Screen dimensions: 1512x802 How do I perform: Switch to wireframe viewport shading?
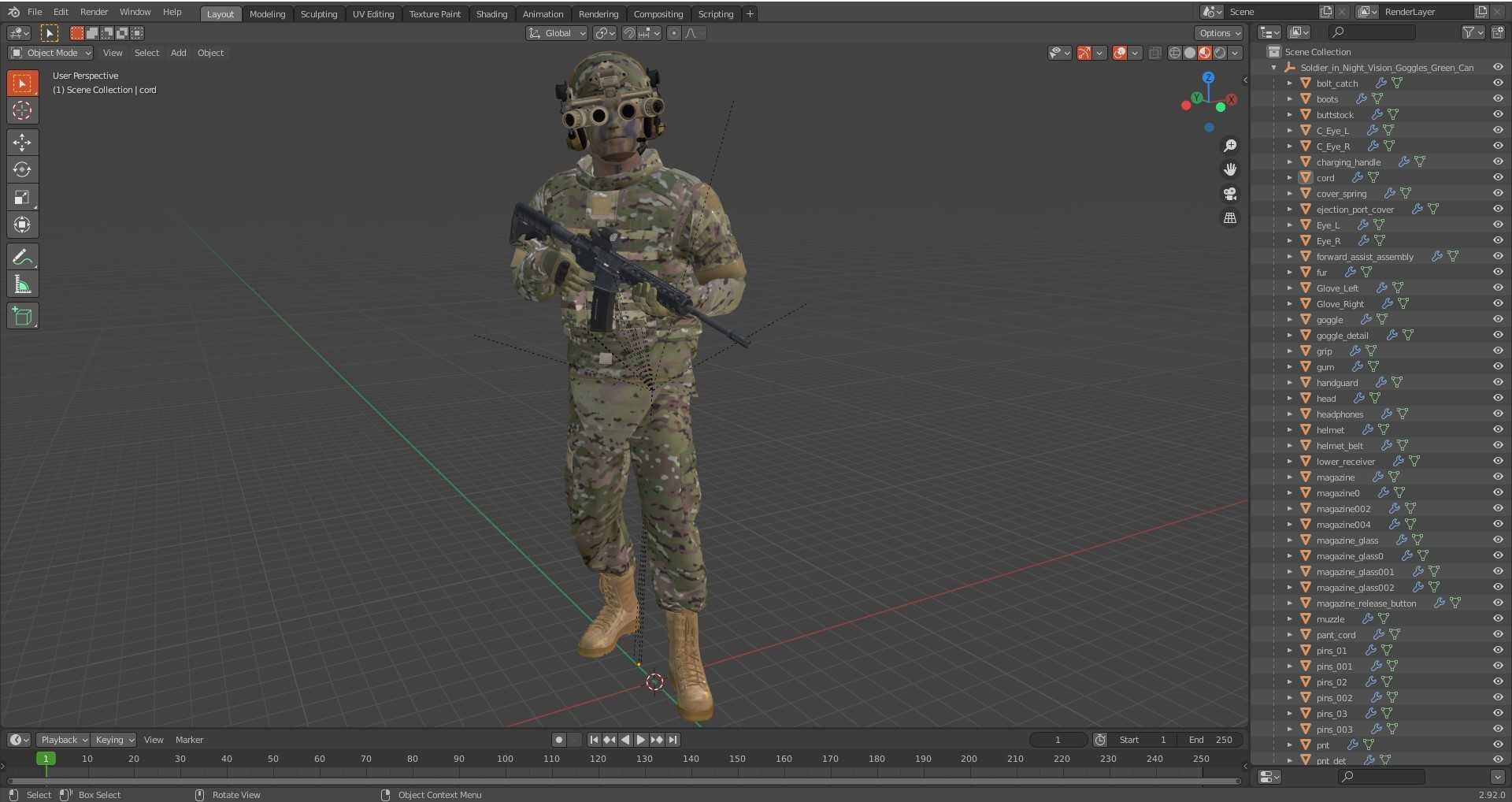coord(1175,53)
